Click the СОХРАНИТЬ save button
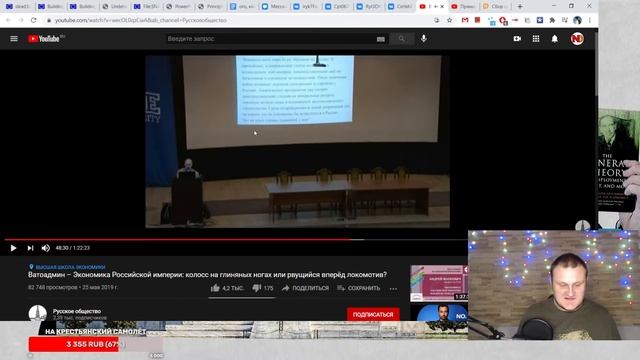The image size is (640, 360). (x=358, y=288)
